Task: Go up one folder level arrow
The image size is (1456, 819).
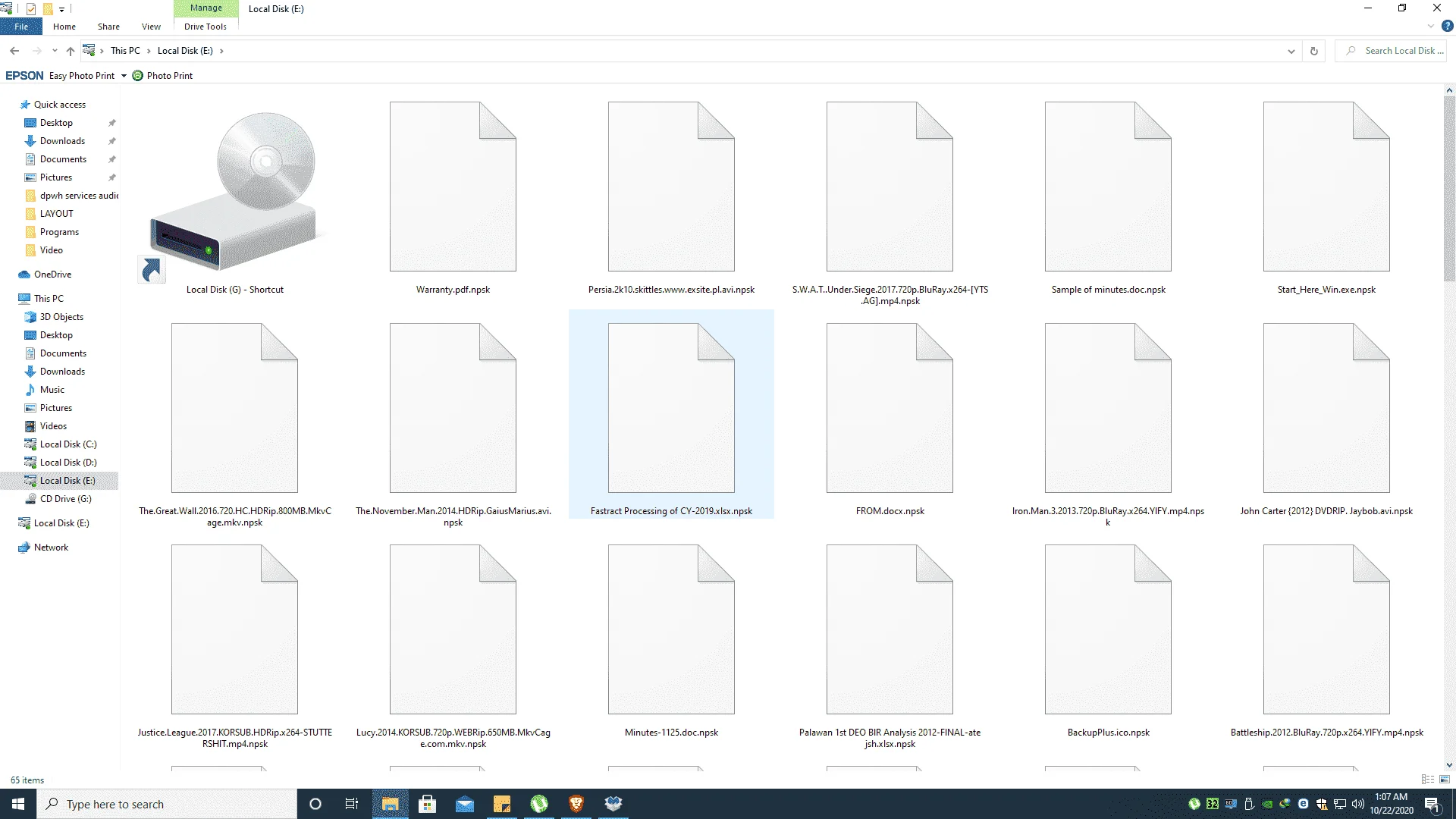Action: (71, 51)
